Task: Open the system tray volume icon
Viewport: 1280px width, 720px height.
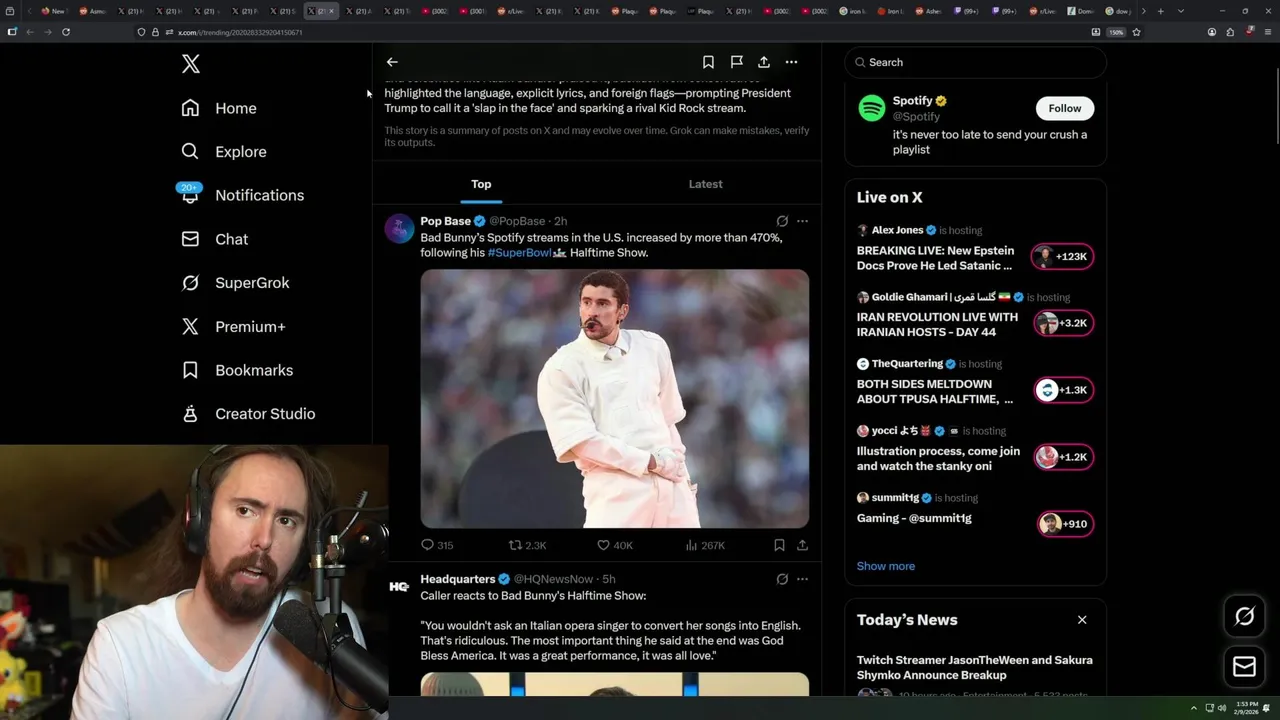Action: pos(1222,708)
